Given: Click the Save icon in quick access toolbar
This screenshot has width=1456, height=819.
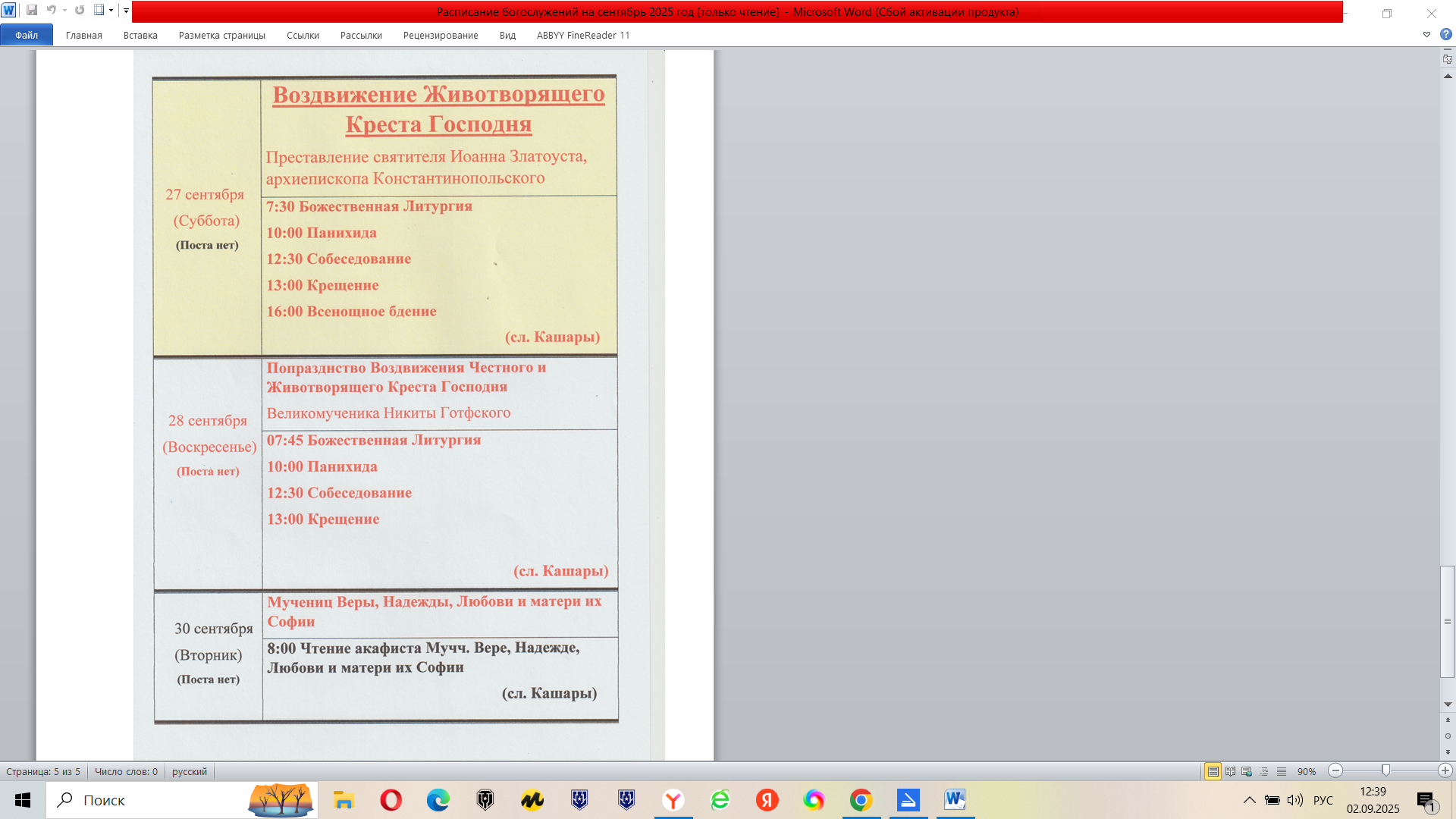Looking at the screenshot, I should pos(32,11).
